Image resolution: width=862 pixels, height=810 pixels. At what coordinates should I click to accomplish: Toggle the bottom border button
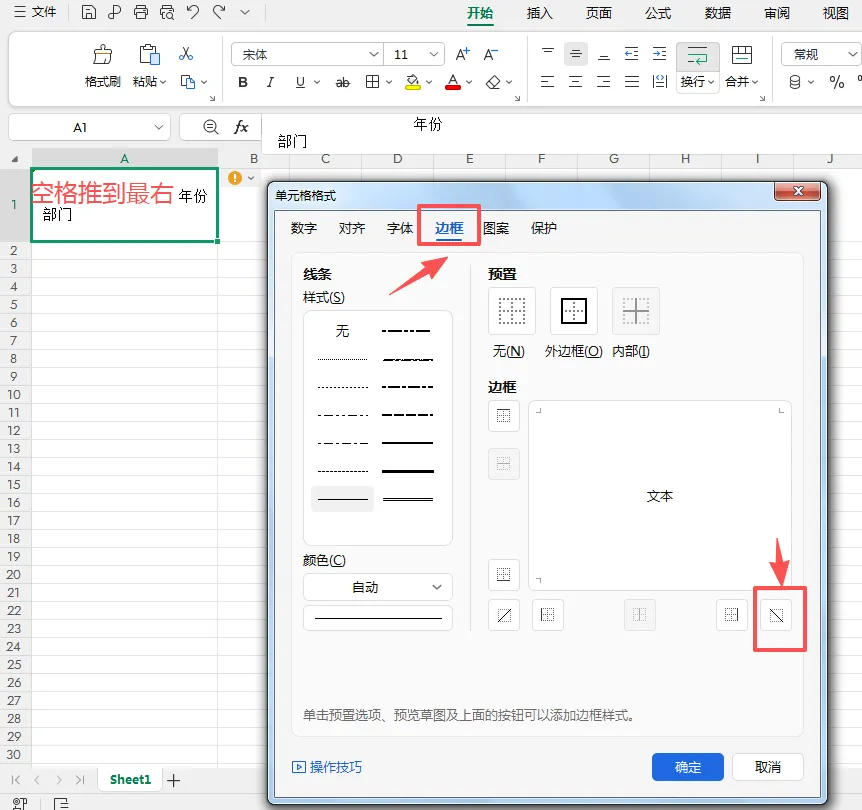coord(504,575)
